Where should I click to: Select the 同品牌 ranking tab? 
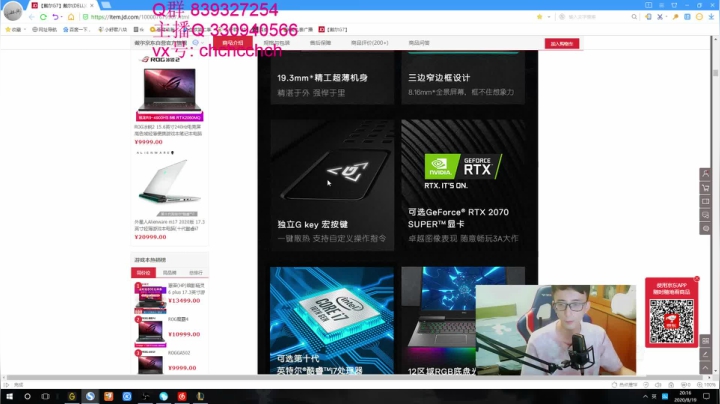[x=169, y=273]
